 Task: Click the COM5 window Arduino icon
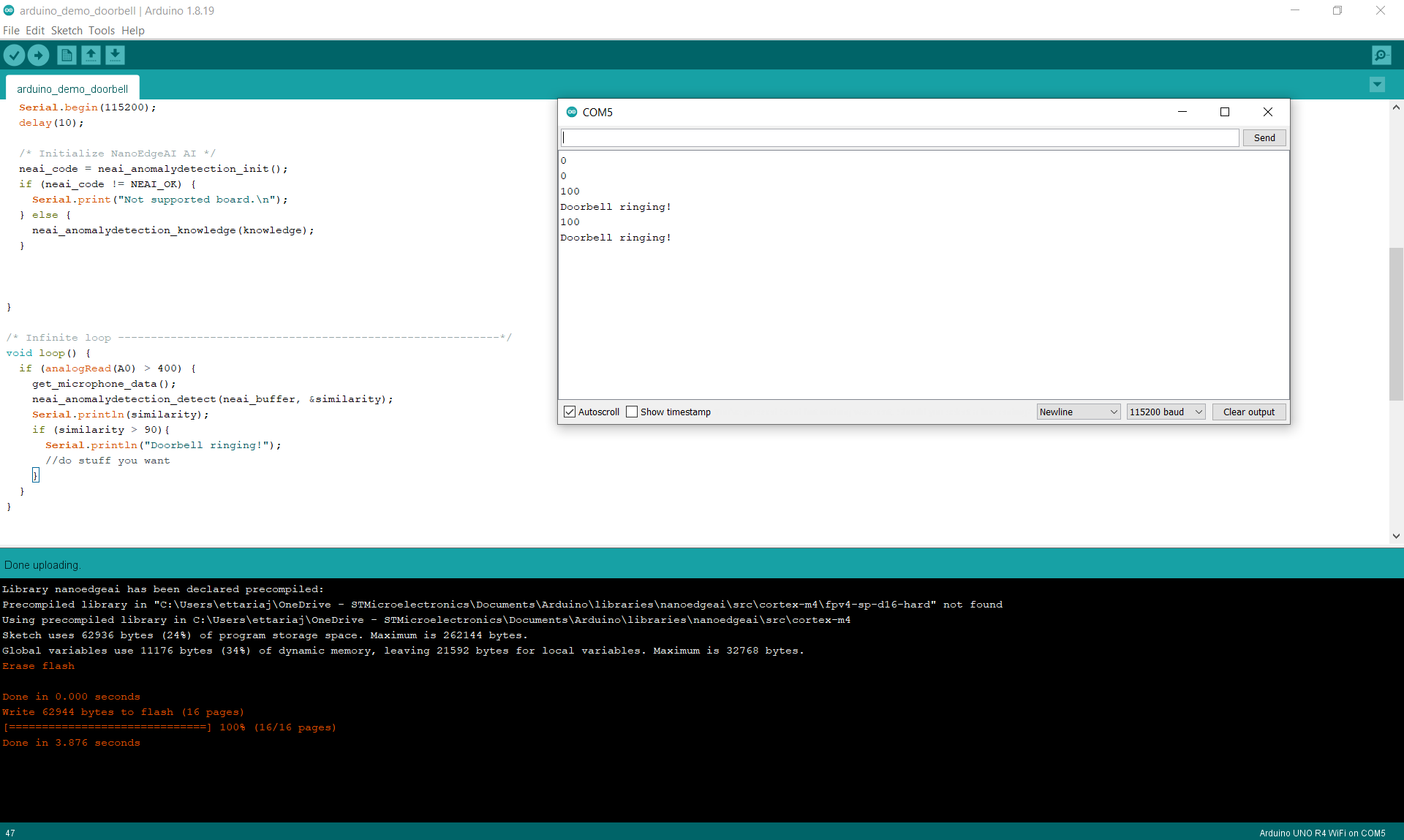tap(572, 112)
